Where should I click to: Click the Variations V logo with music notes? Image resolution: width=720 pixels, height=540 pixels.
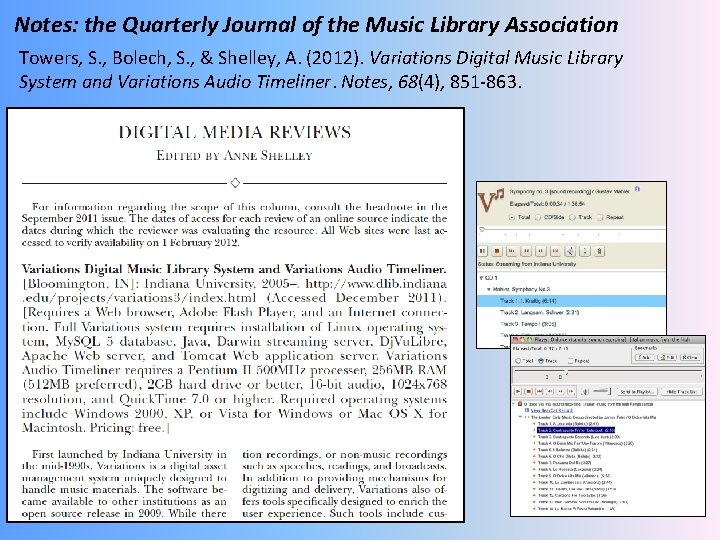pyautogui.click(x=491, y=200)
